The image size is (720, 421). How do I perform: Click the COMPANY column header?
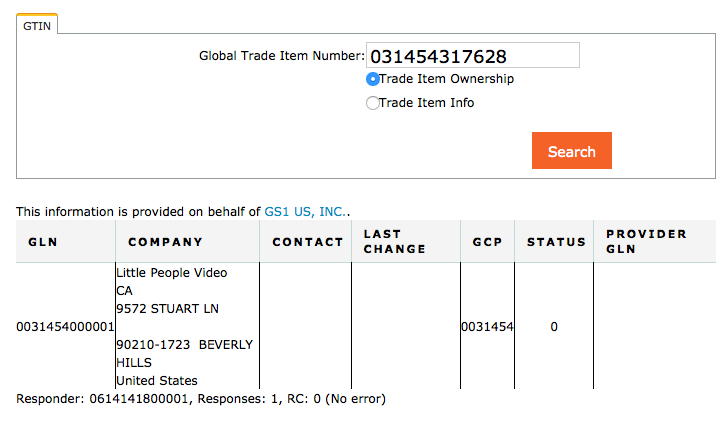[x=165, y=242]
